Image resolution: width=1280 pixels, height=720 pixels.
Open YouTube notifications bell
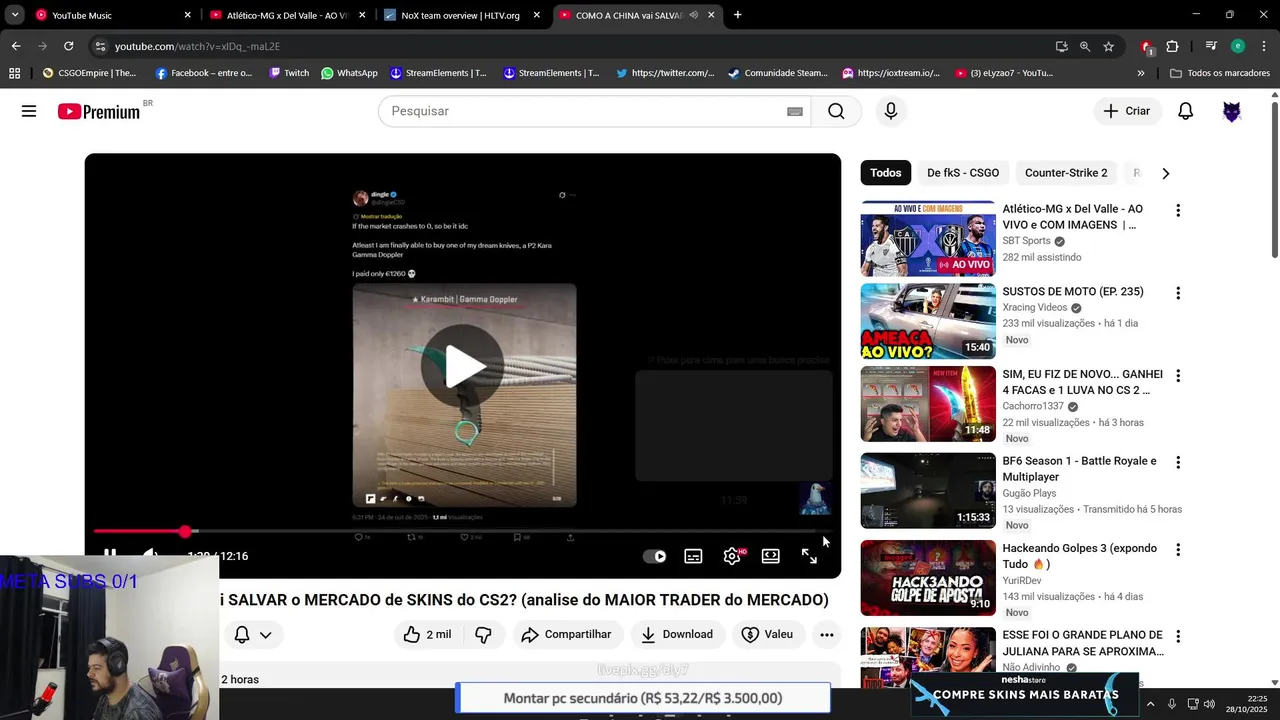tap(1185, 111)
